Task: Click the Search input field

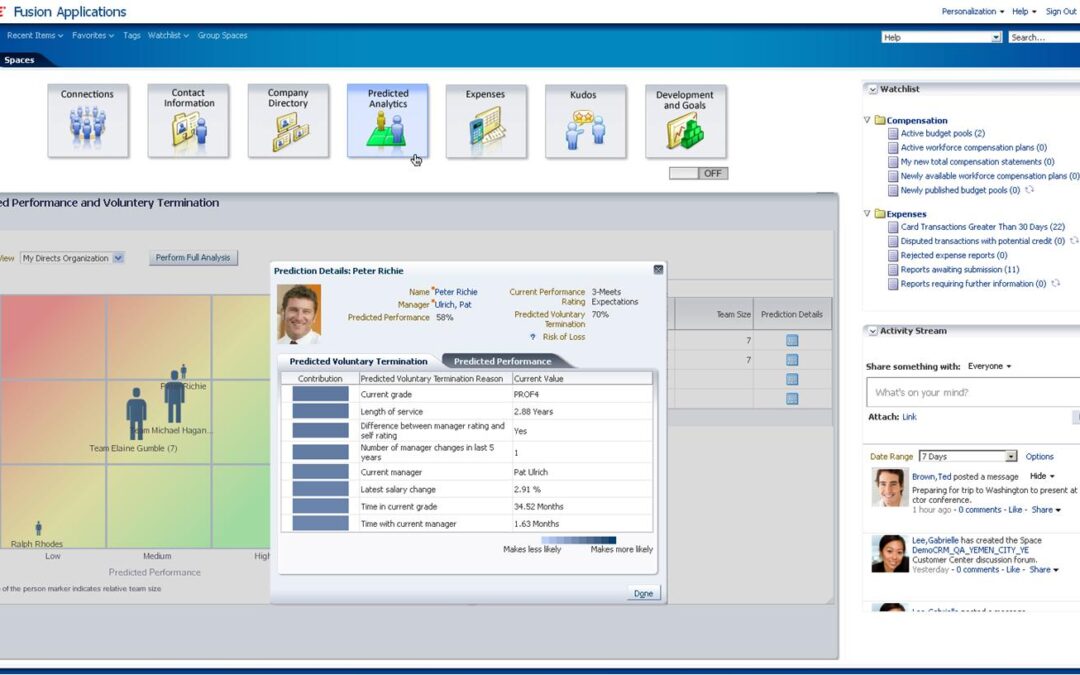Action: click(x=1044, y=37)
